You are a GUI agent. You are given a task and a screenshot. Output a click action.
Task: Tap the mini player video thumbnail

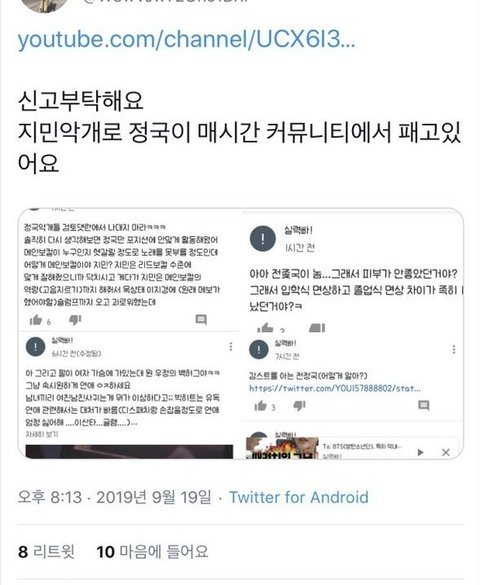(282, 448)
